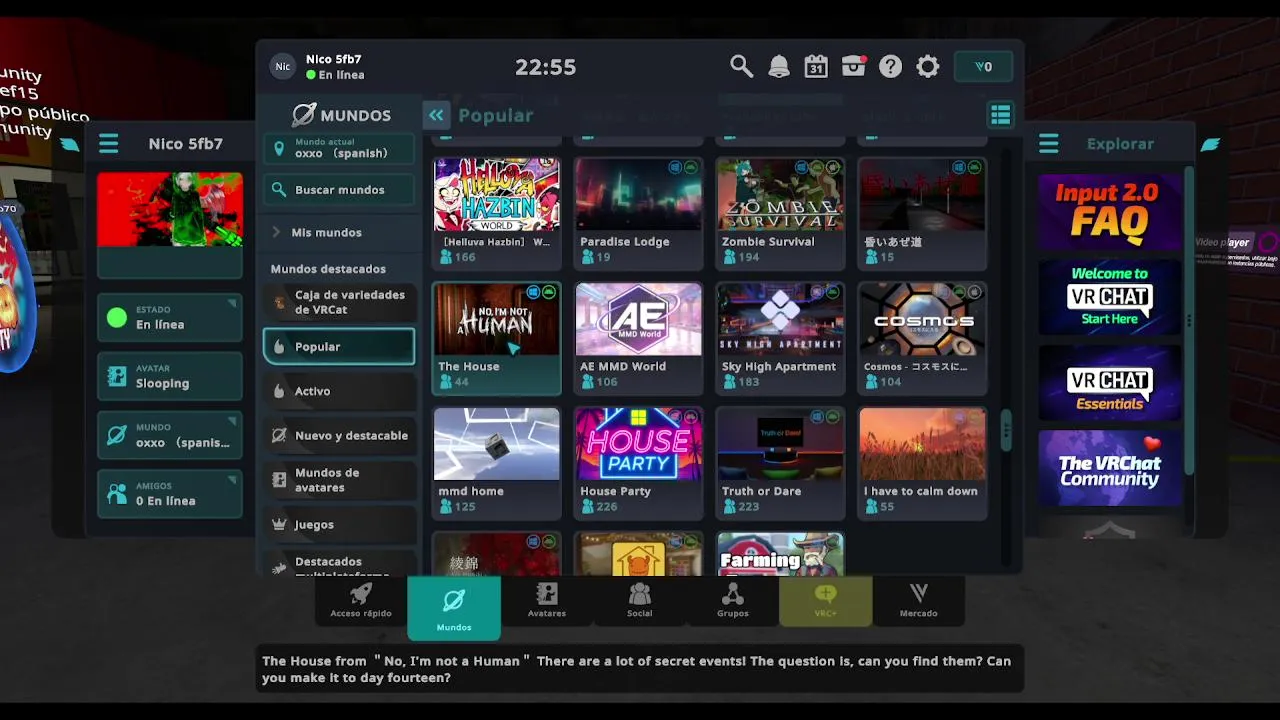Open mmd home world card
The image size is (1280, 720).
pyautogui.click(x=497, y=463)
